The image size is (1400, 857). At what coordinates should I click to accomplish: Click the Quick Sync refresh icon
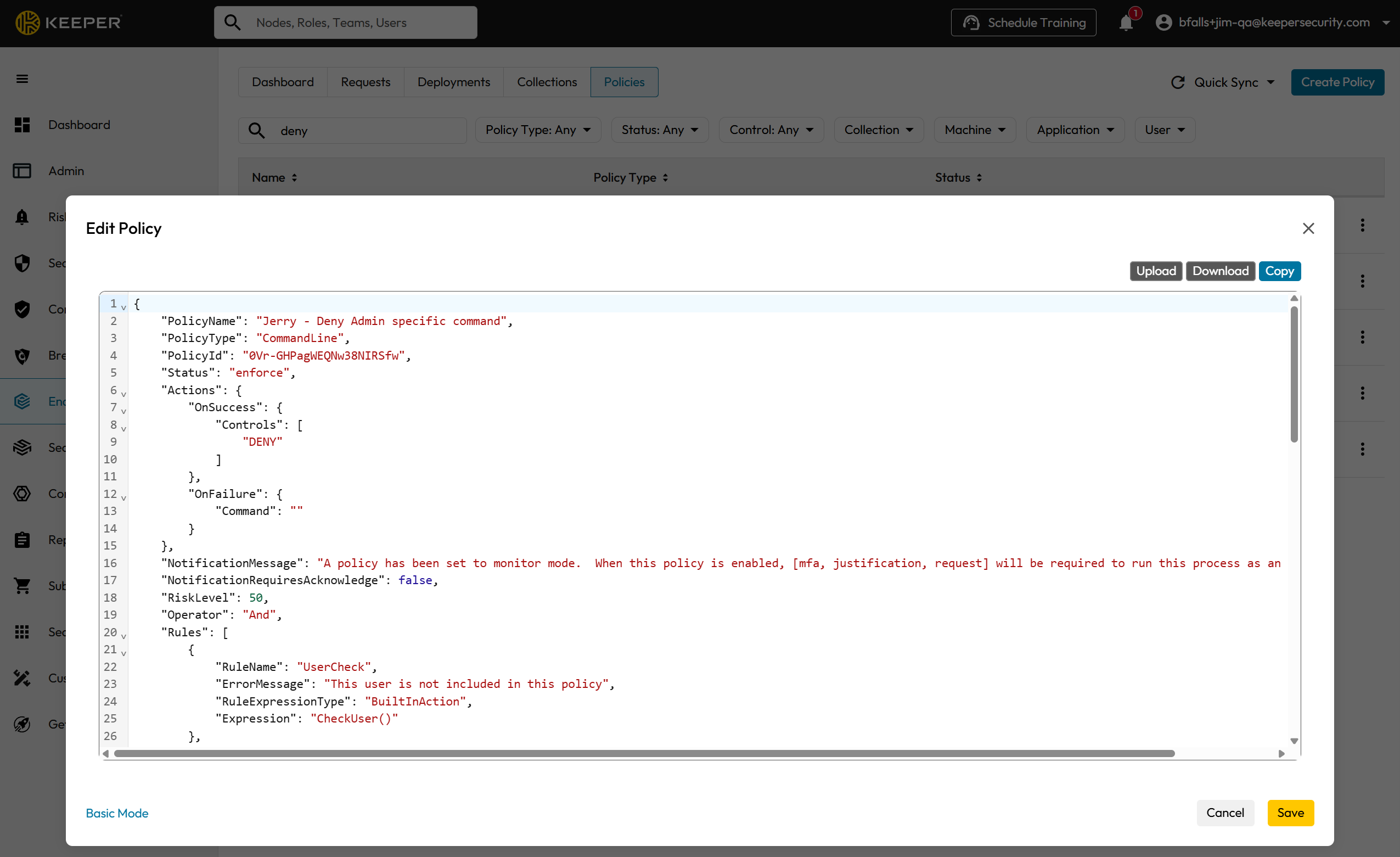click(x=1178, y=82)
